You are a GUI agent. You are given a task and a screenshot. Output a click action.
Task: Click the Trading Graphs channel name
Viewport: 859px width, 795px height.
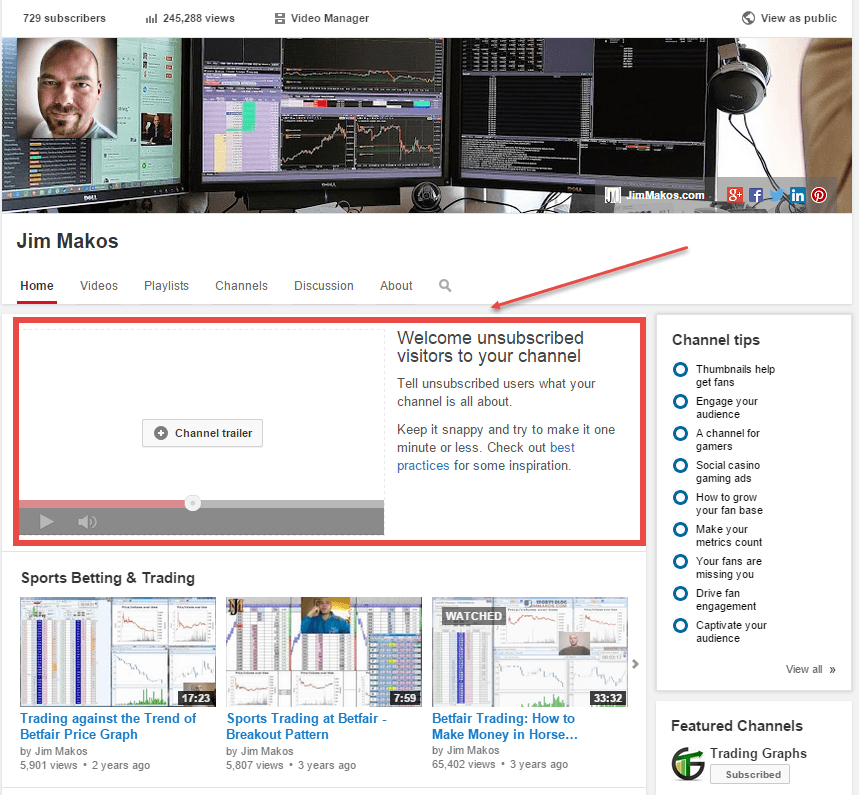758,753
